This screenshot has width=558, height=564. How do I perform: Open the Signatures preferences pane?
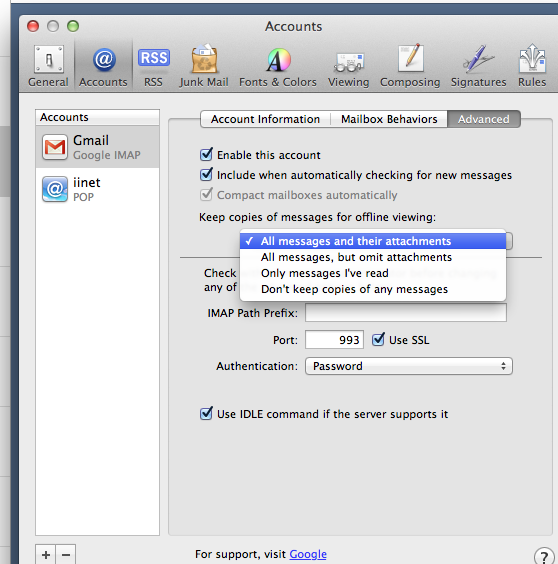478,66
